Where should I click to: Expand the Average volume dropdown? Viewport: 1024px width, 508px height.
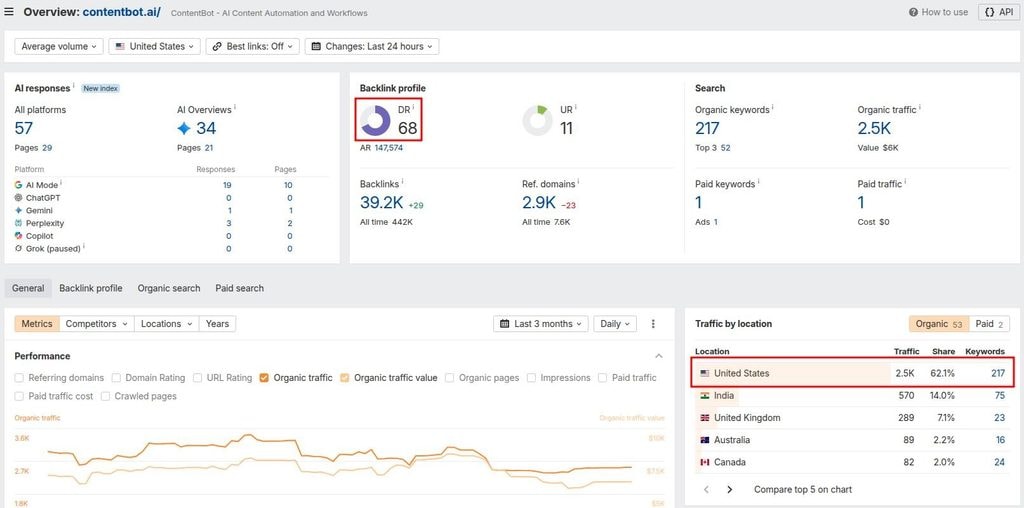pos(59,46)
